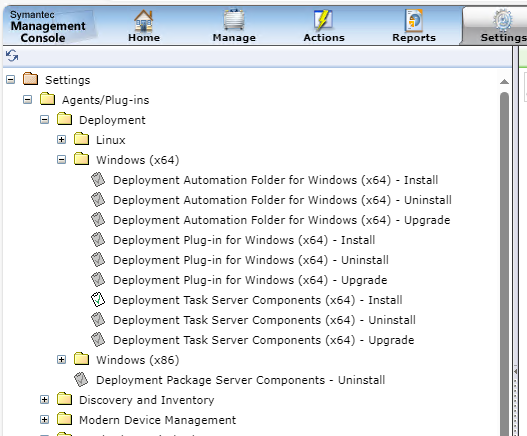This screenshot has height=436, width=527.
Task: Click the tree scrollbar up arrow
Action: click(504, 82)
